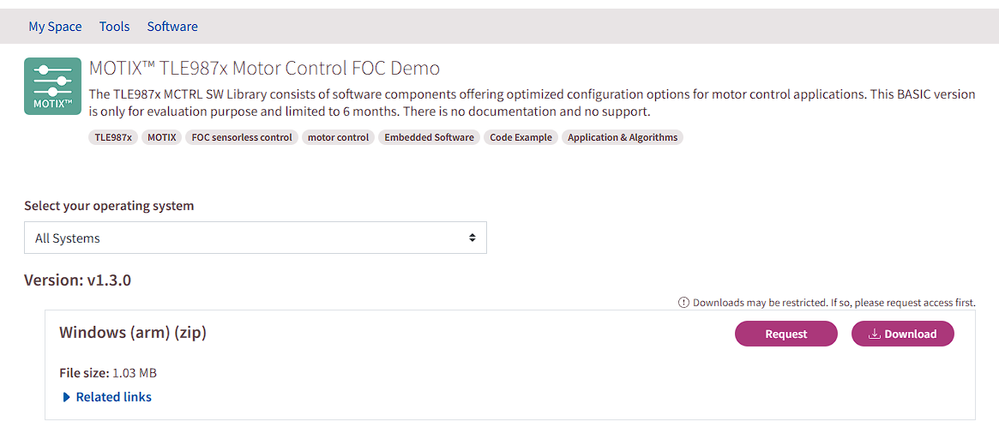
Task: Open the My Space menu
Action: [x=55, y=27]
